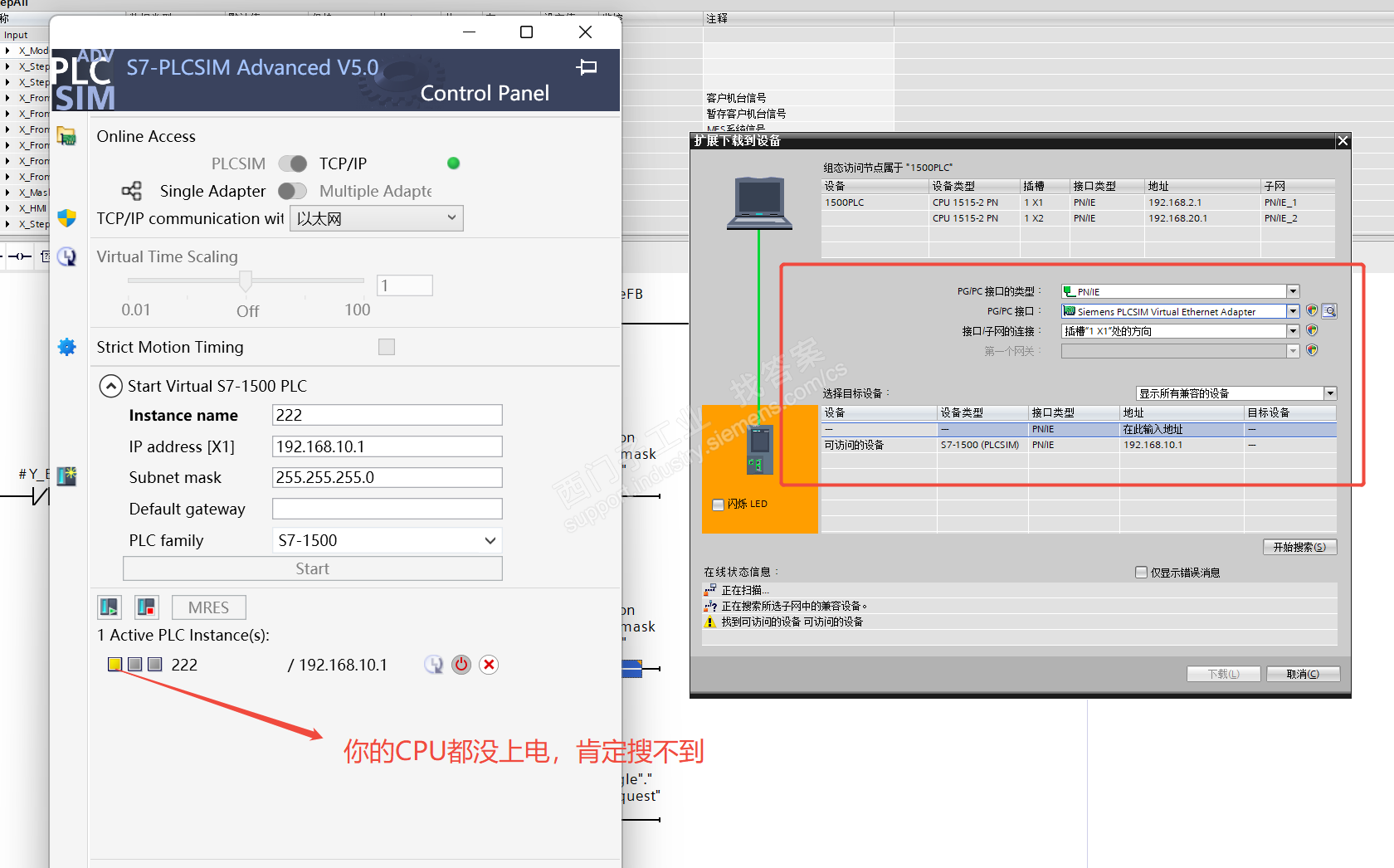Viewport: 1394px width, 868px height.
Task: Click the shield icon in PLCSIM sidebar
Action: tap(67, 218)
